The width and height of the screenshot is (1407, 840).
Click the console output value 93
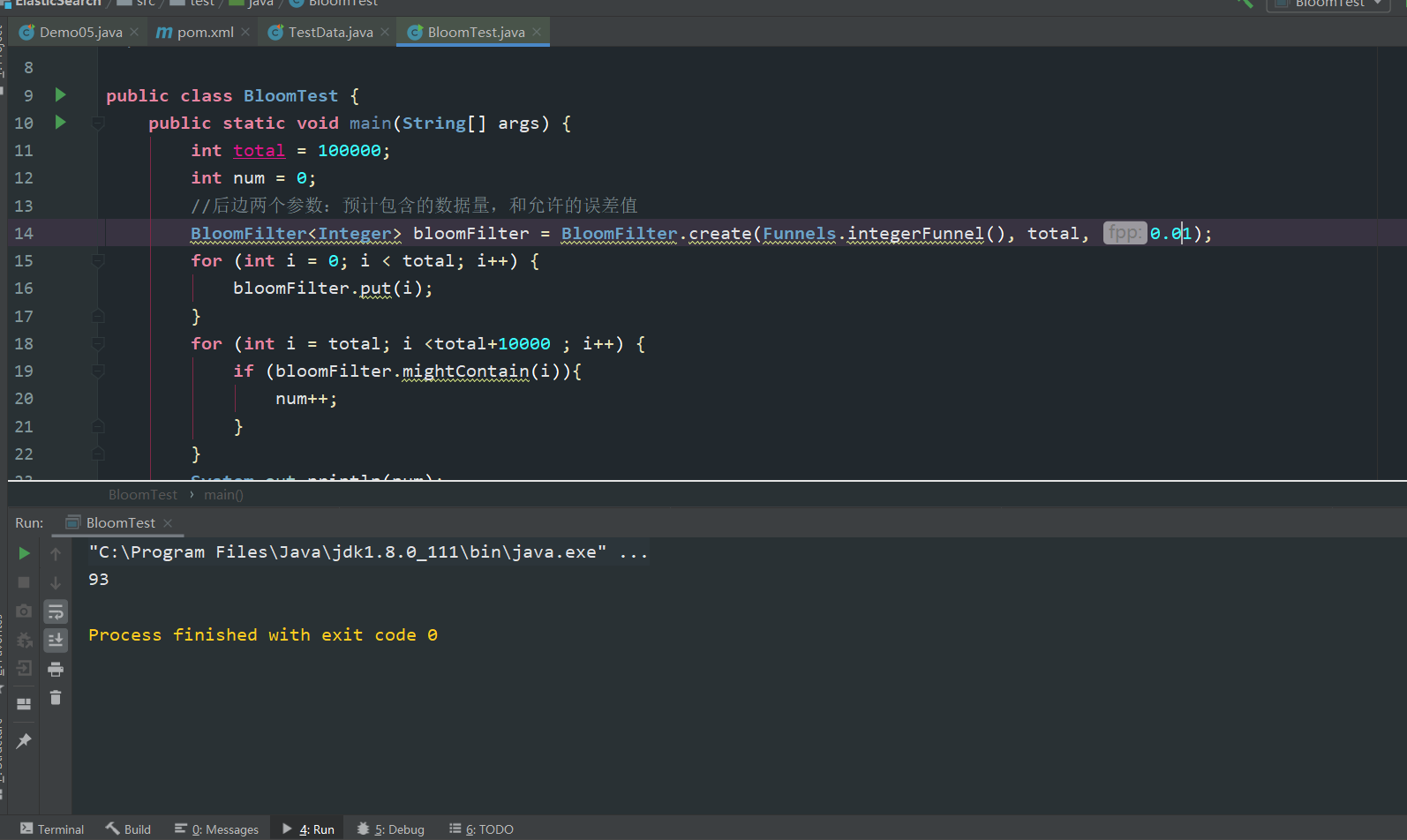click(x=99, y=580)
